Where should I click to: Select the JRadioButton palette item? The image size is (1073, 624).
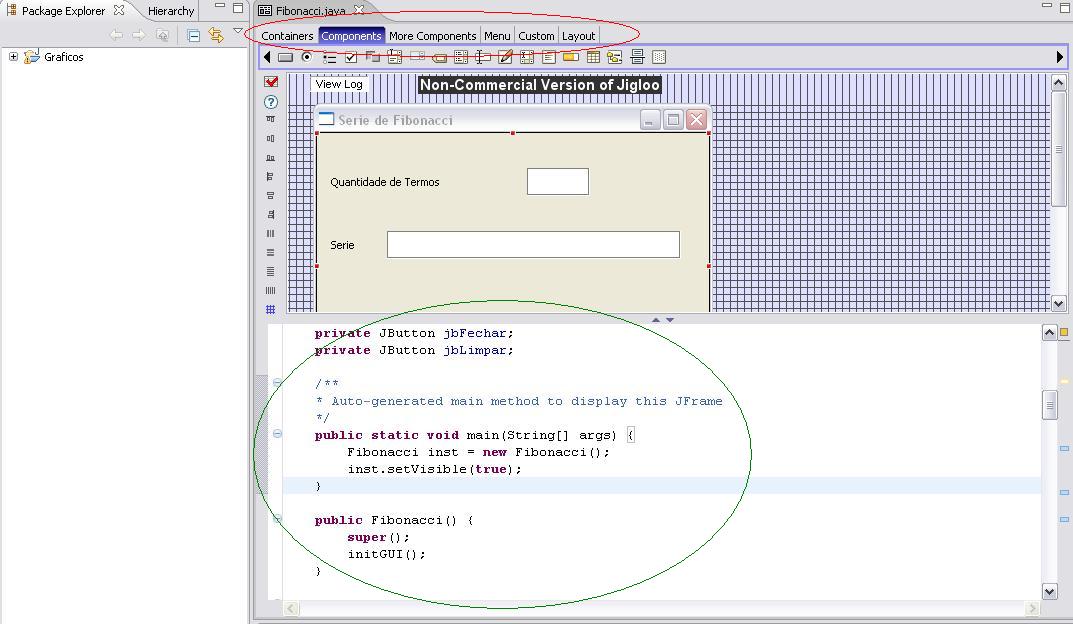coord(307,58)
